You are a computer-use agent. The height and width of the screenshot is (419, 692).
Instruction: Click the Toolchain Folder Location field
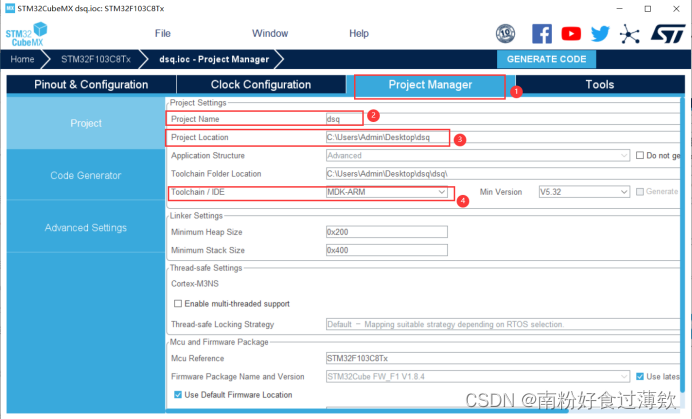pos(503,174)
